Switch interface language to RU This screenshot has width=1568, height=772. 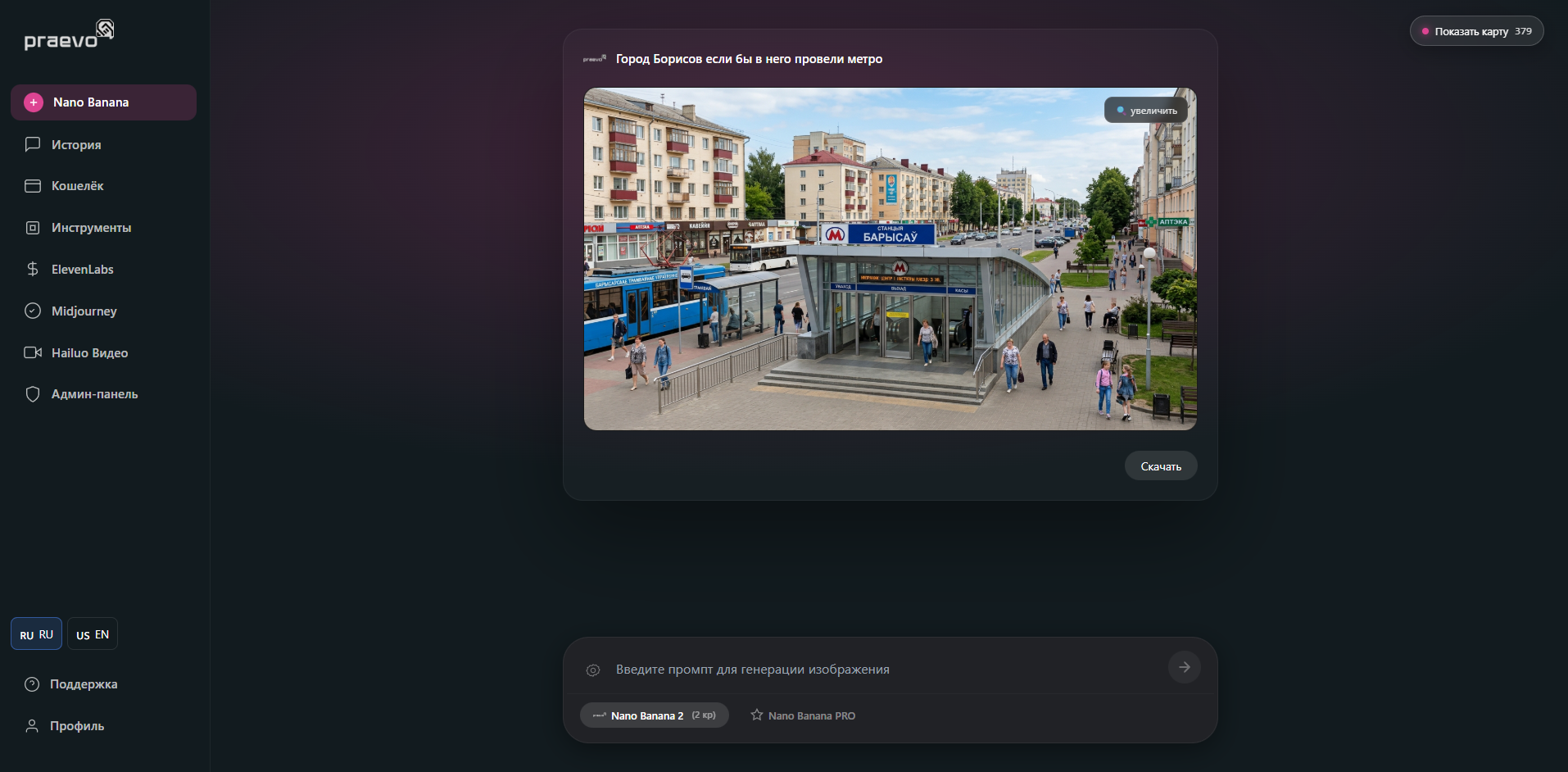coord(36,634)
